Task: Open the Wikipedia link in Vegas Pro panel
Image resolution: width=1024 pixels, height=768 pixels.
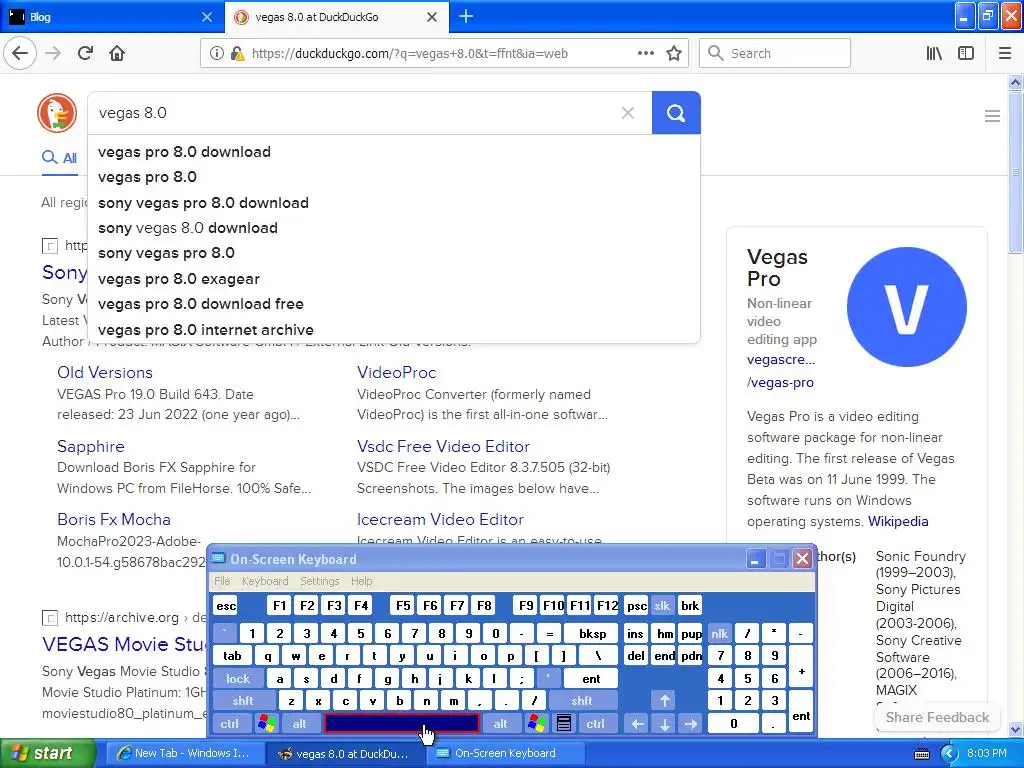Action: 898,521
